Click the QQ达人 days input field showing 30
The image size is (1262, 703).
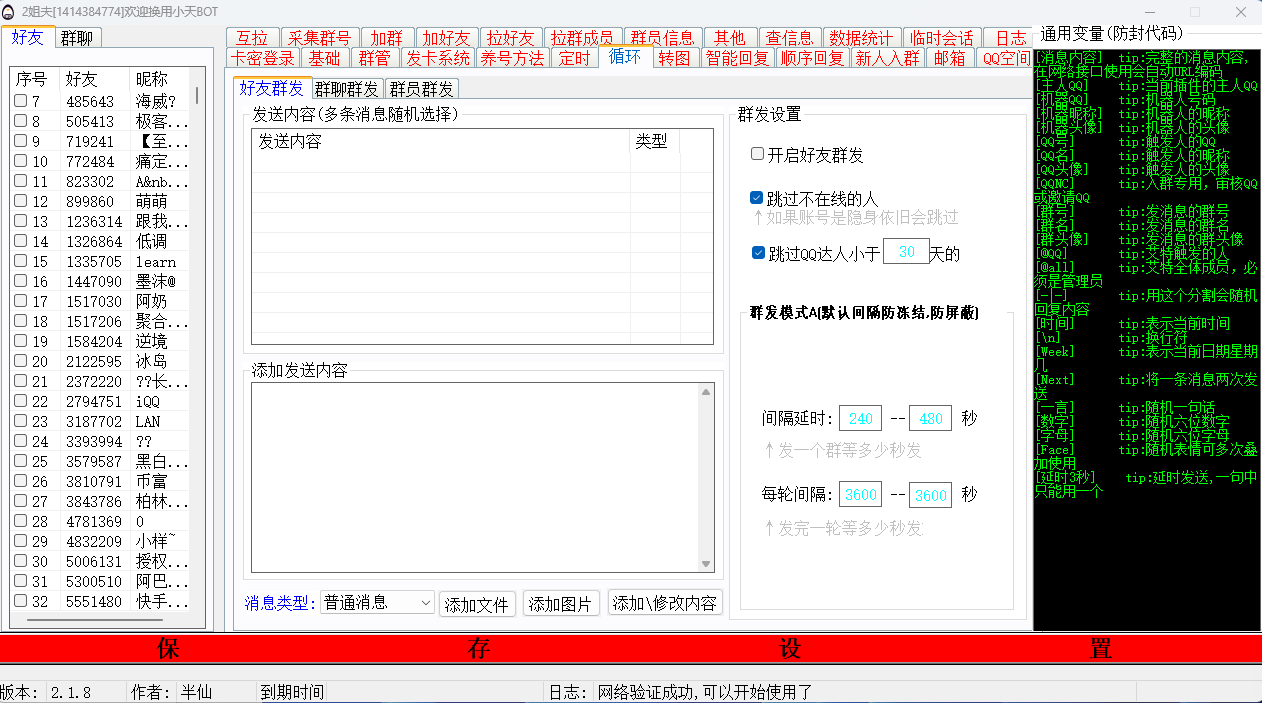pyautogui.click(x=906, y=253)
